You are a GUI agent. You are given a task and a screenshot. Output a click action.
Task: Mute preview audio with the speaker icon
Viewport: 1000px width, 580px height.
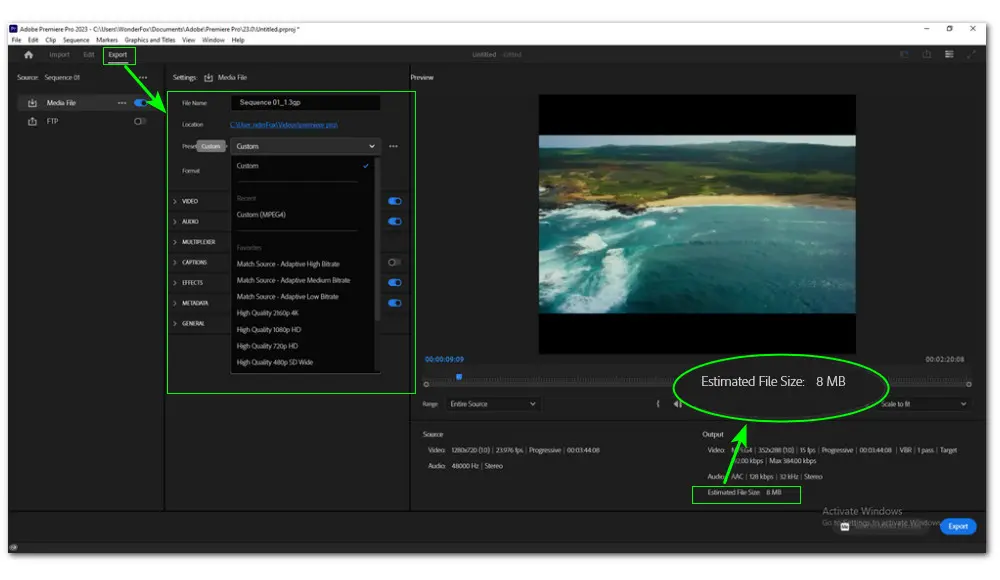[677, 403]
